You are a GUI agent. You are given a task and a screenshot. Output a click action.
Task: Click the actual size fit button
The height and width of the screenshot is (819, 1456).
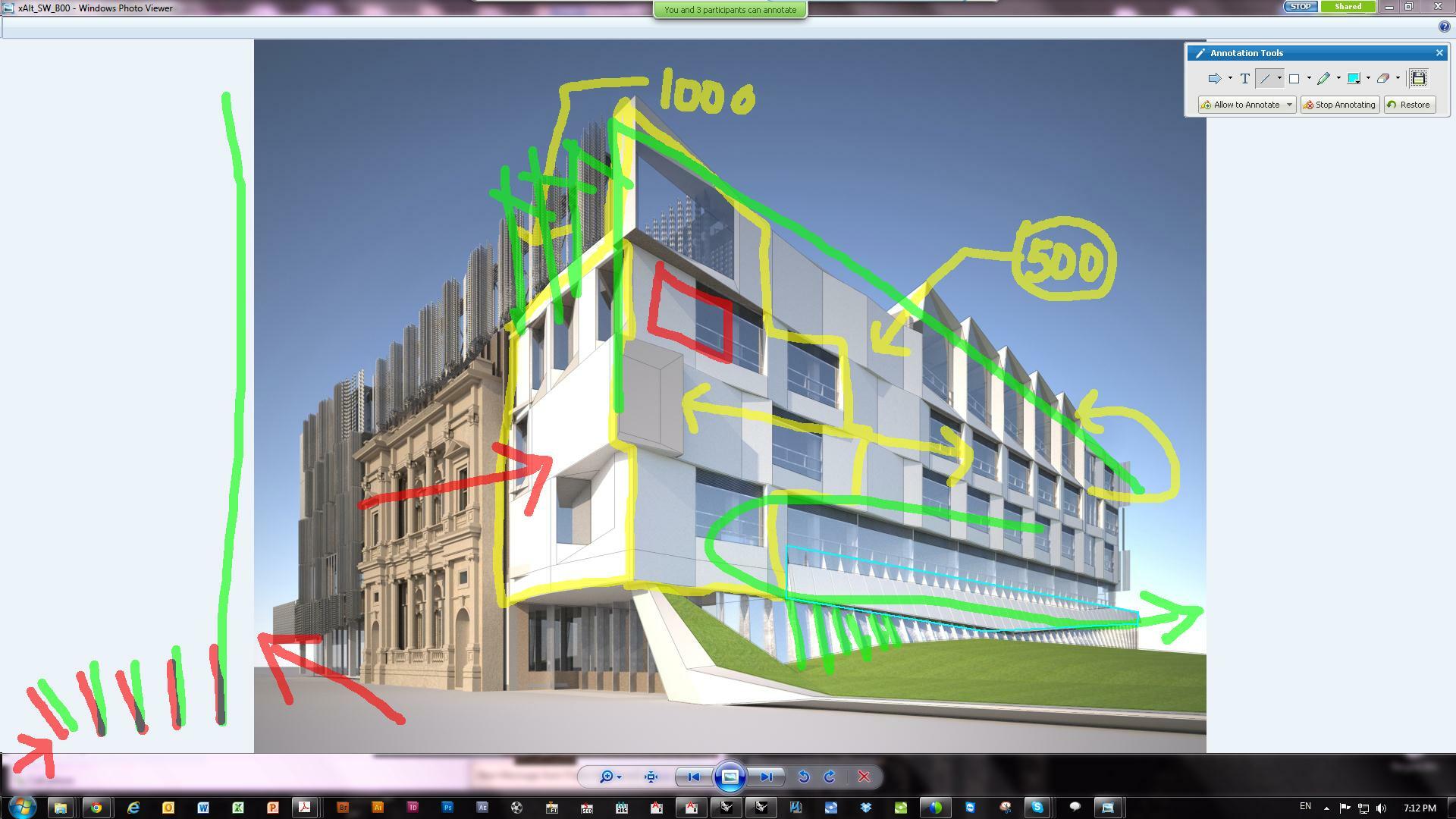click(x=651, y=777)
